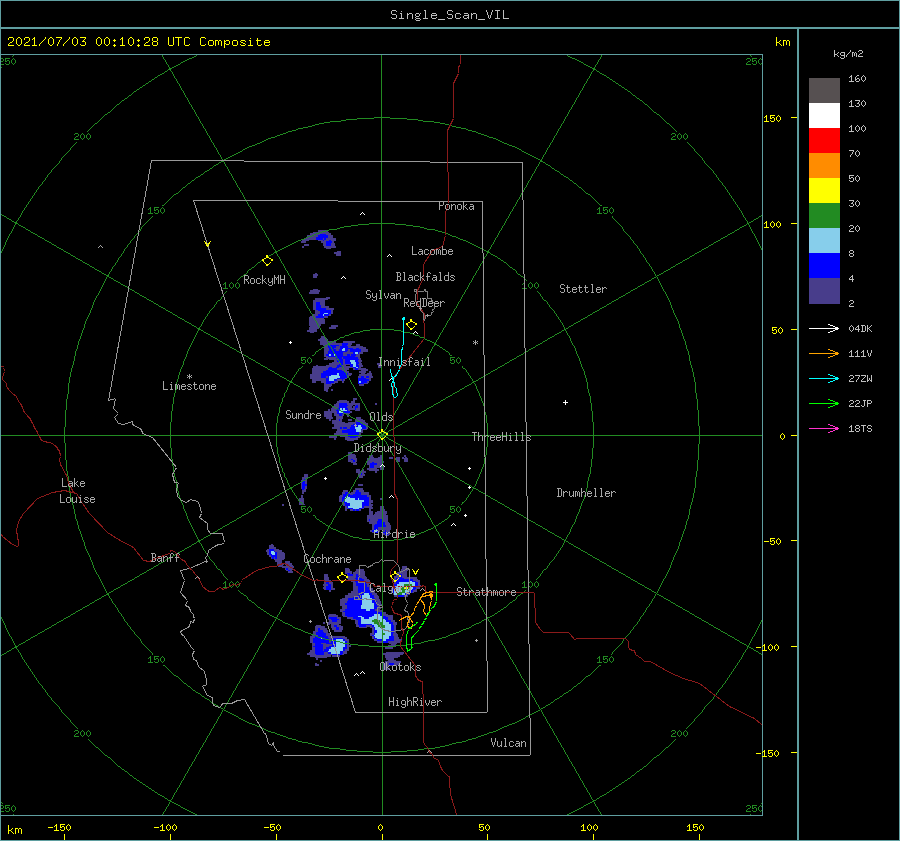Click the Stettler town label

583,289
